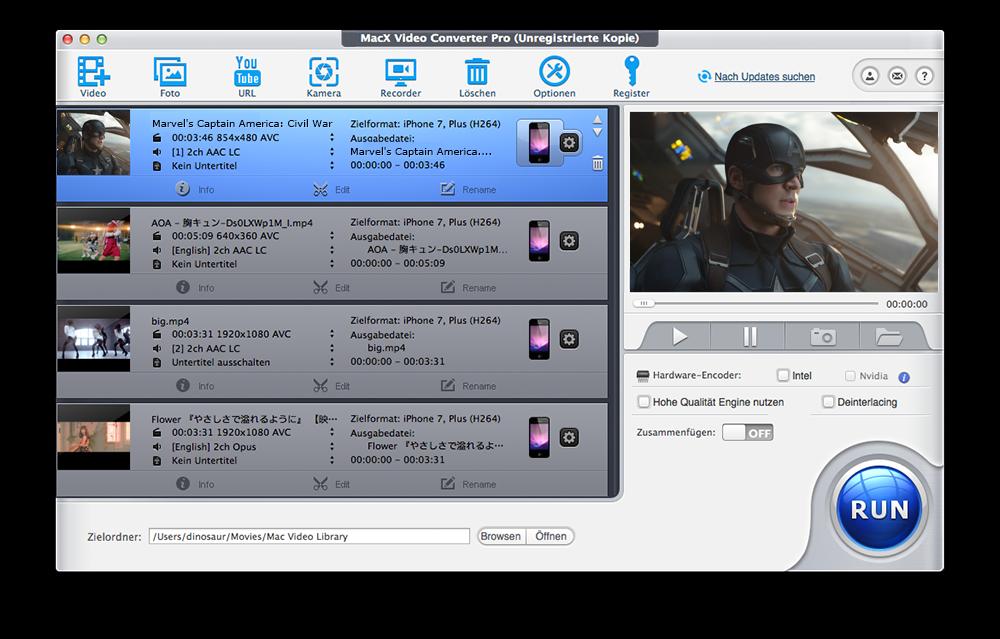Select Captain America video thumbnail

94,142
